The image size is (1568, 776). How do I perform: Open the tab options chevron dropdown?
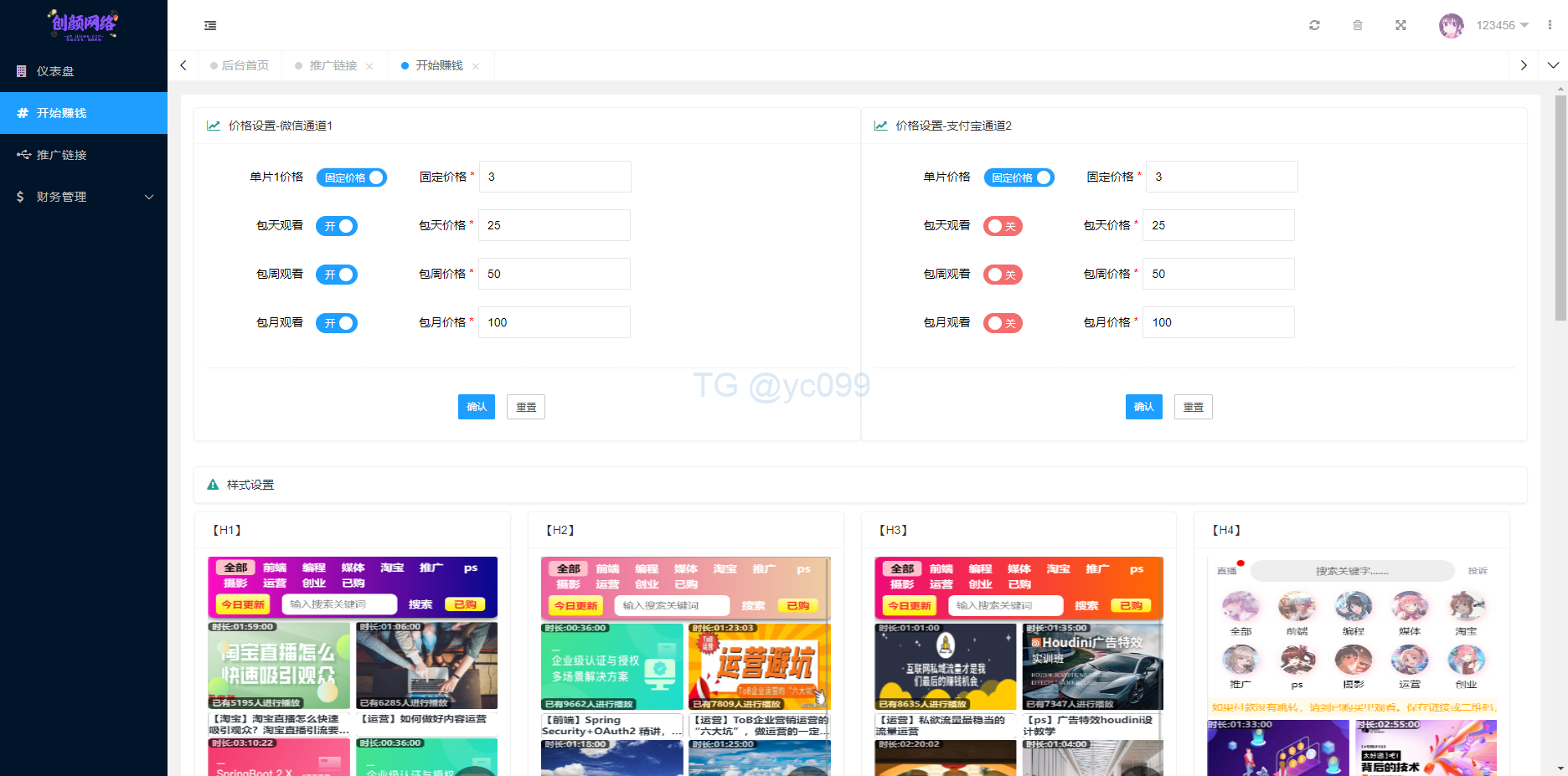point(1553,65)
